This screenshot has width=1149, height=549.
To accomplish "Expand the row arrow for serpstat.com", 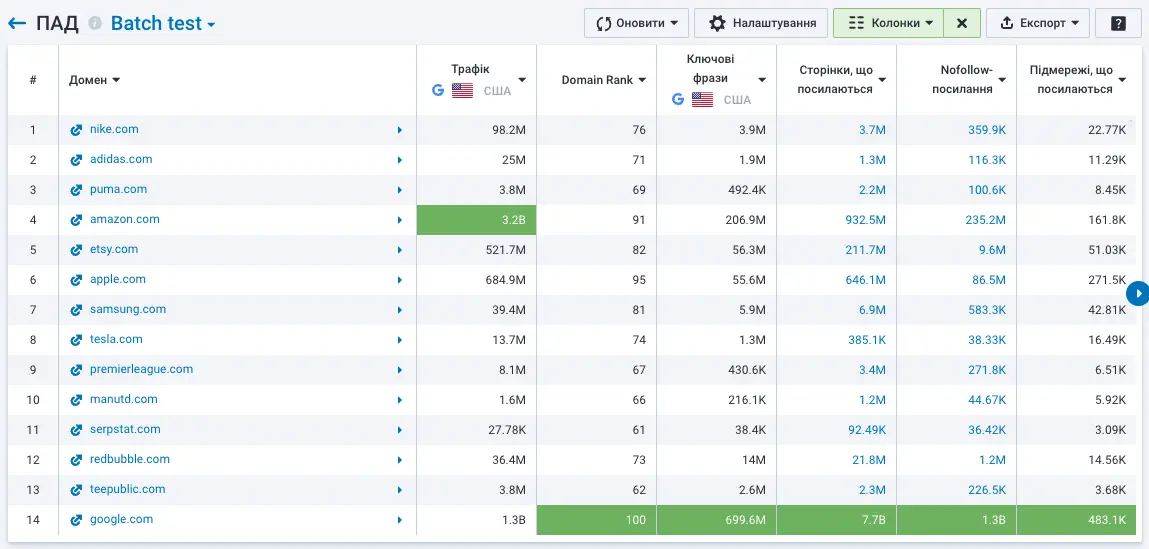I will pos(400,430).
